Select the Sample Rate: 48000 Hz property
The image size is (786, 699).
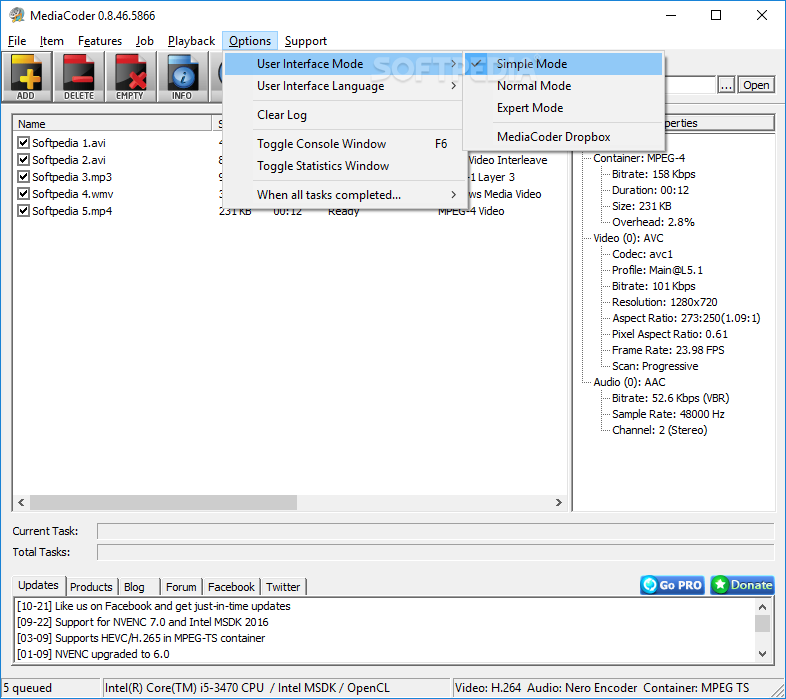[668, 414]
